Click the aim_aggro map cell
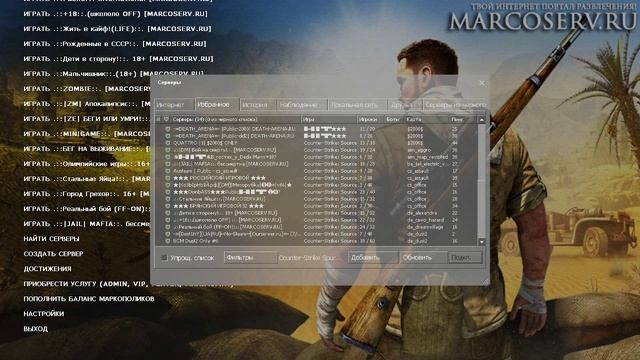 (419, 150)
